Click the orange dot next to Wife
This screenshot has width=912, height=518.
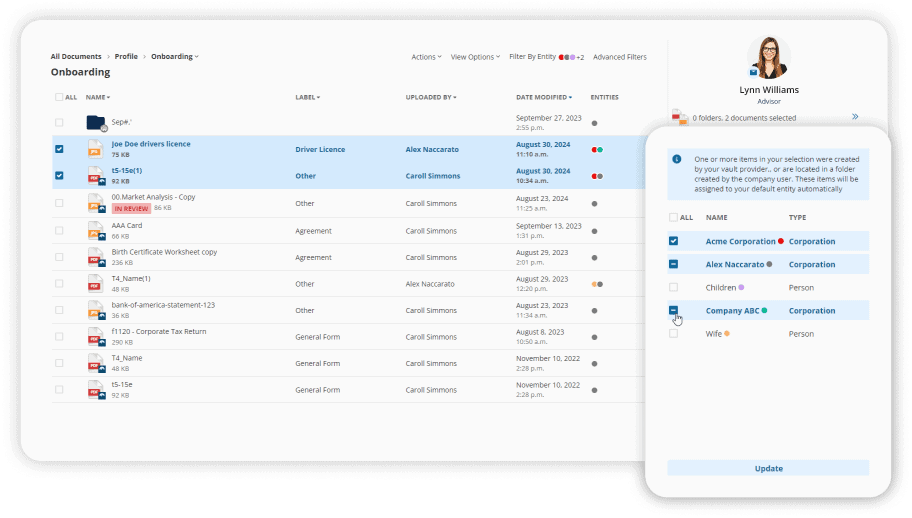(x=727, y=334)
